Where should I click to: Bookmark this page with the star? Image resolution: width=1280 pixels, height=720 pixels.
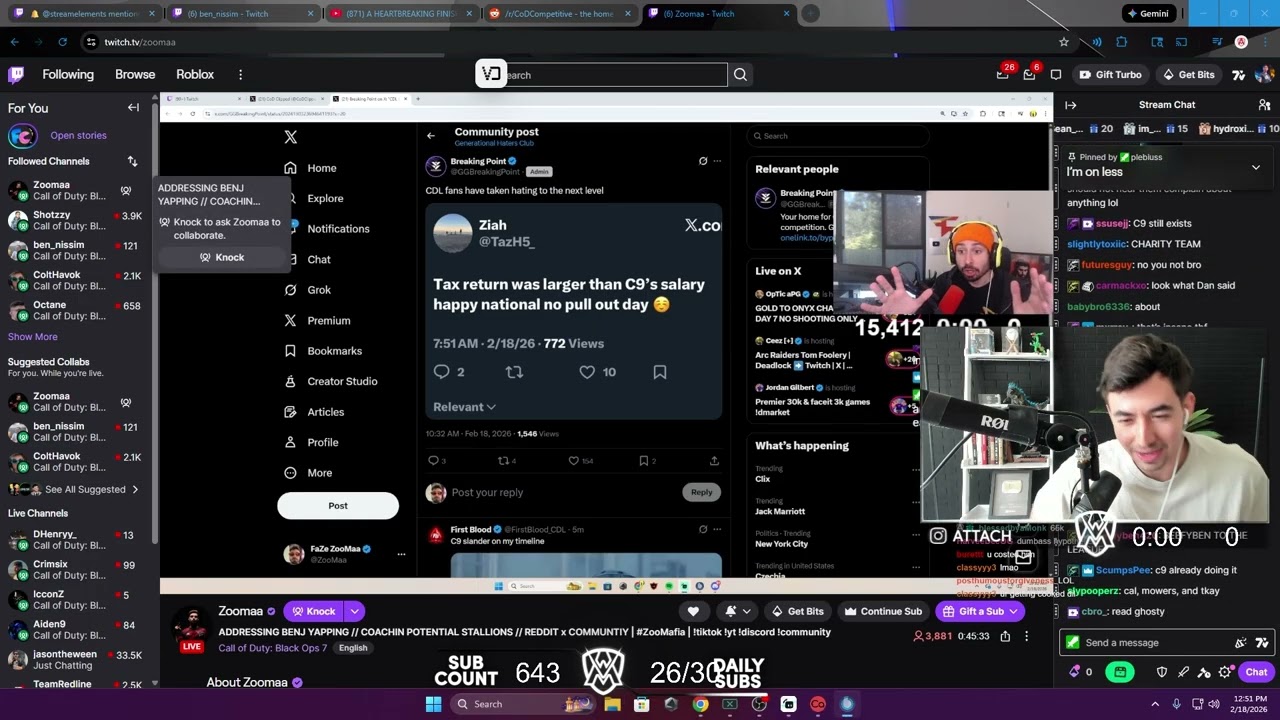click(x=1064, y=42)
